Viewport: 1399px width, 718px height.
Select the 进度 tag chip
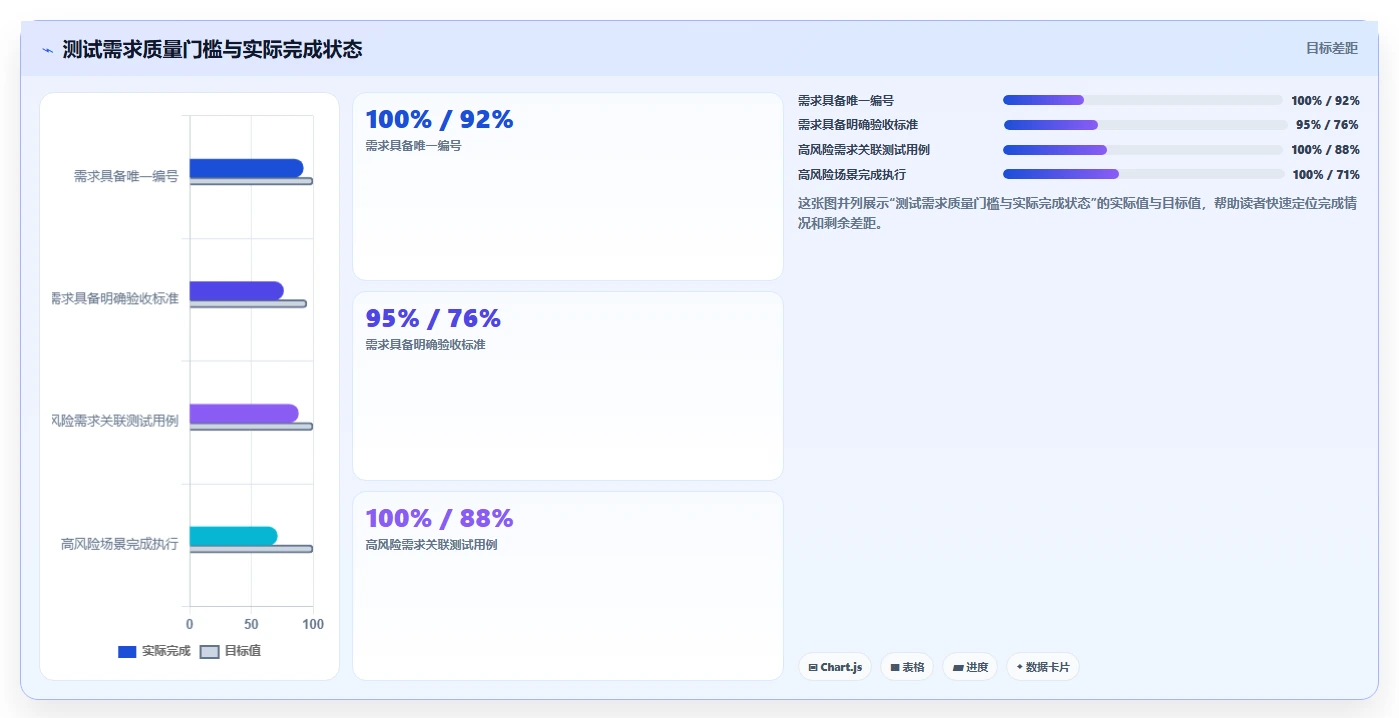(x=970, y=667)
